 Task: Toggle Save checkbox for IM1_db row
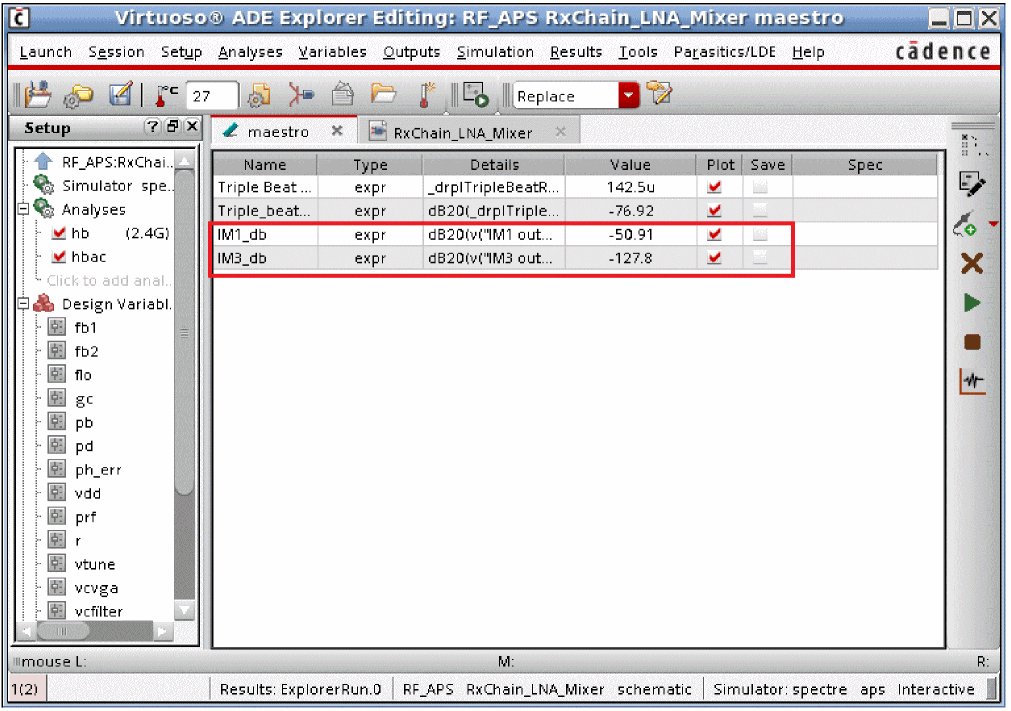click(761, 234)
